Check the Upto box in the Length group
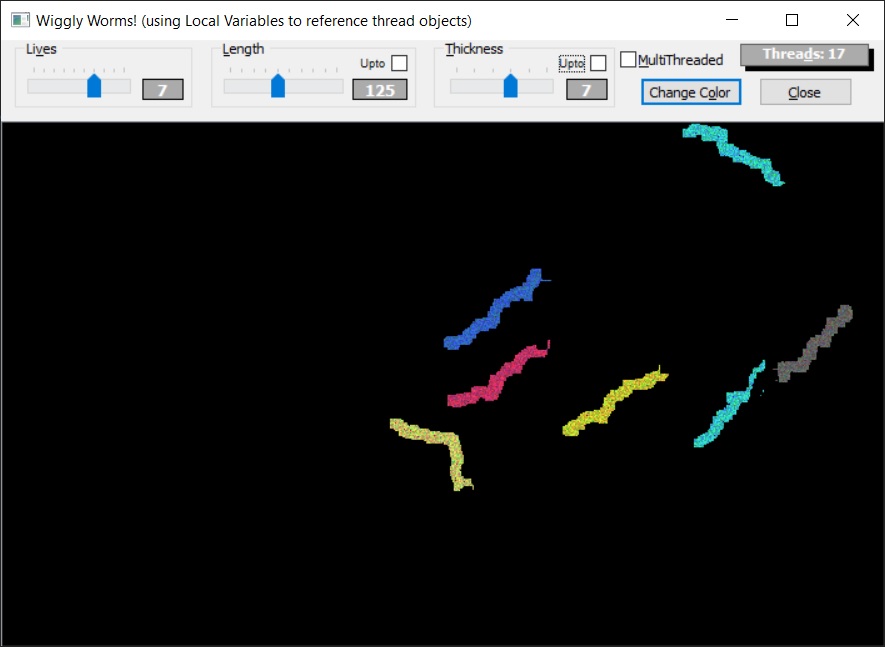The width and height of the screenshot is (885, 647). coord(398,62)
